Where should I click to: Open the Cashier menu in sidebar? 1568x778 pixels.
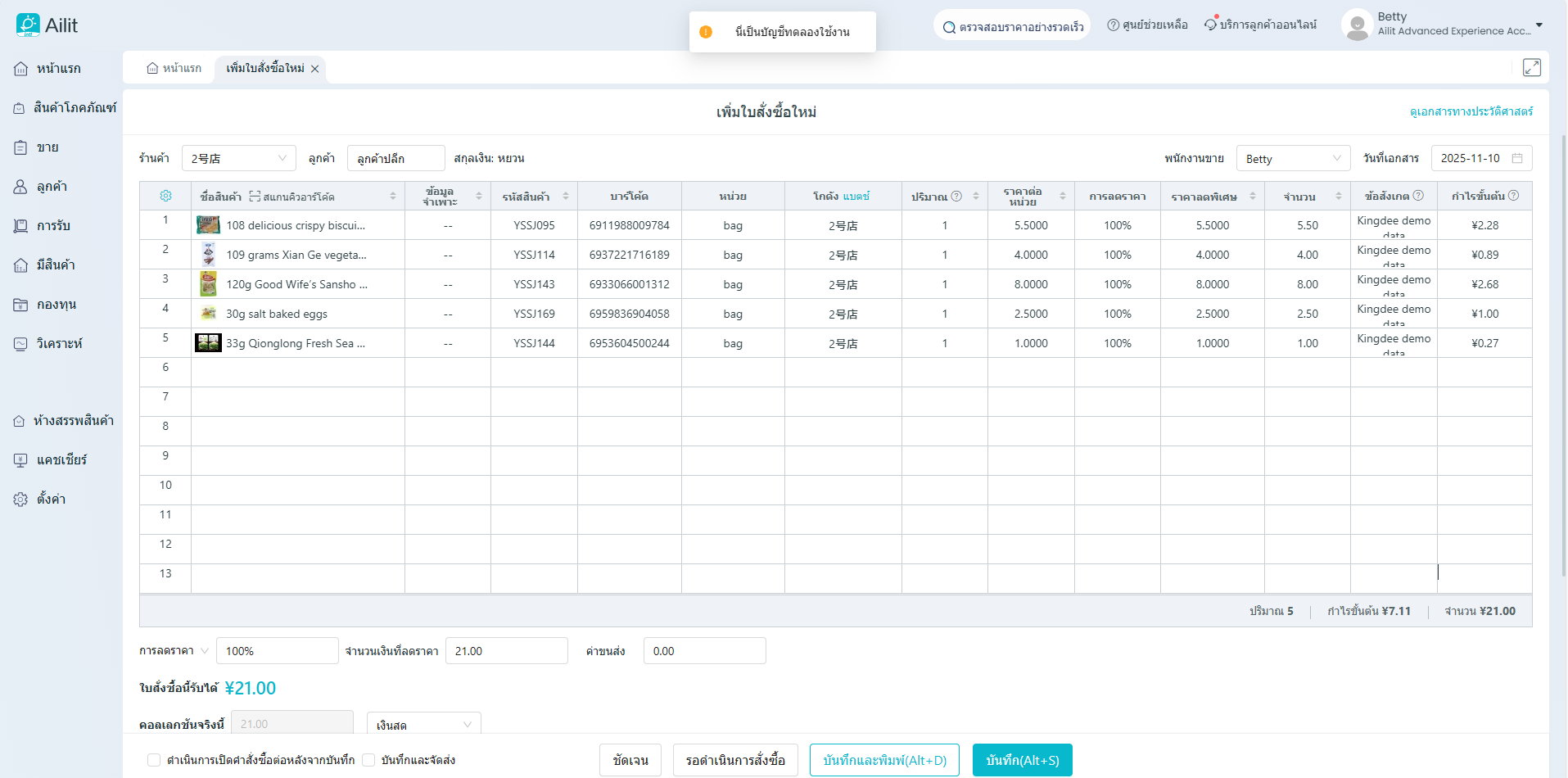click(x=61, y=460)
